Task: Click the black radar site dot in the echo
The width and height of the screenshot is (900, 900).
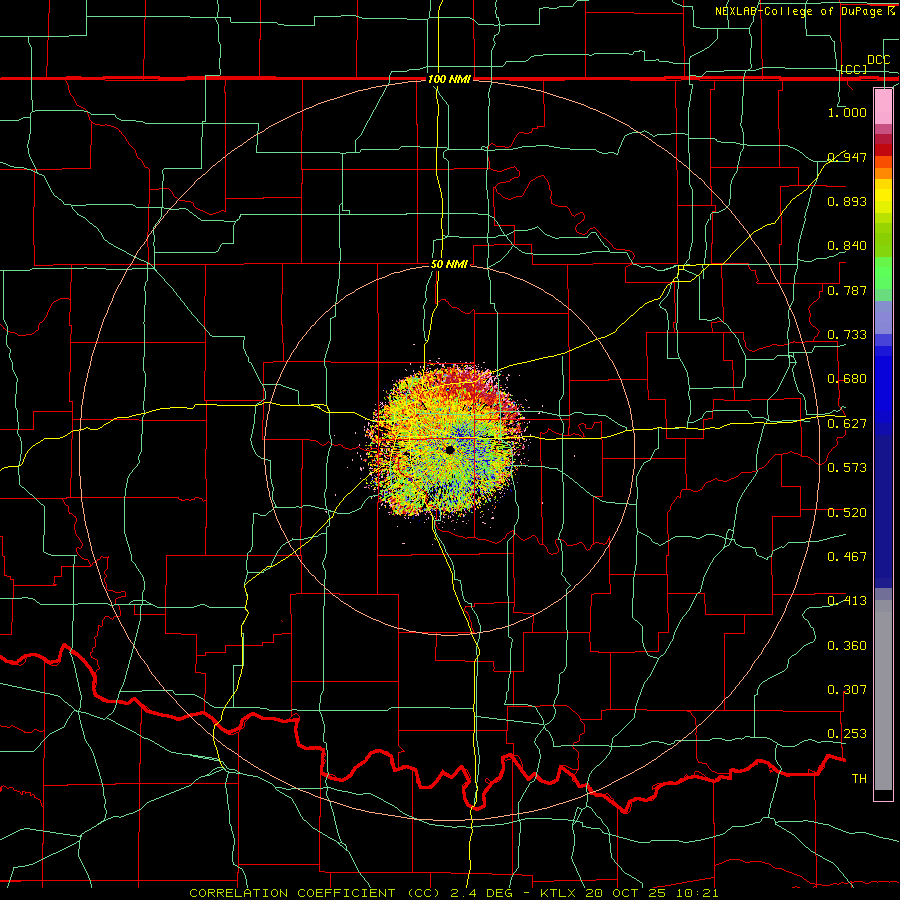Action: (x=449, y=450)
